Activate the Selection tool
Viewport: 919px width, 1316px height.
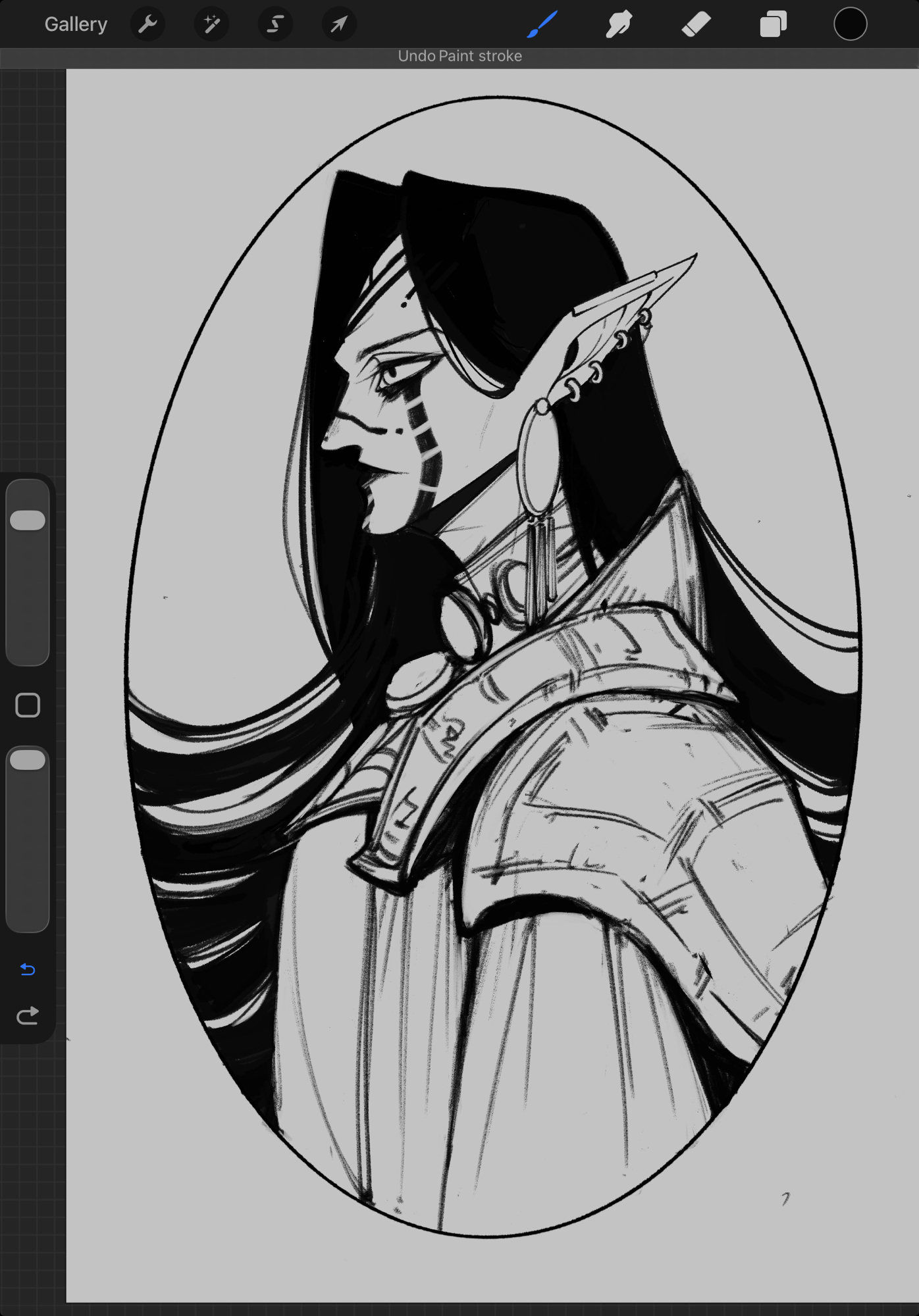275,24
